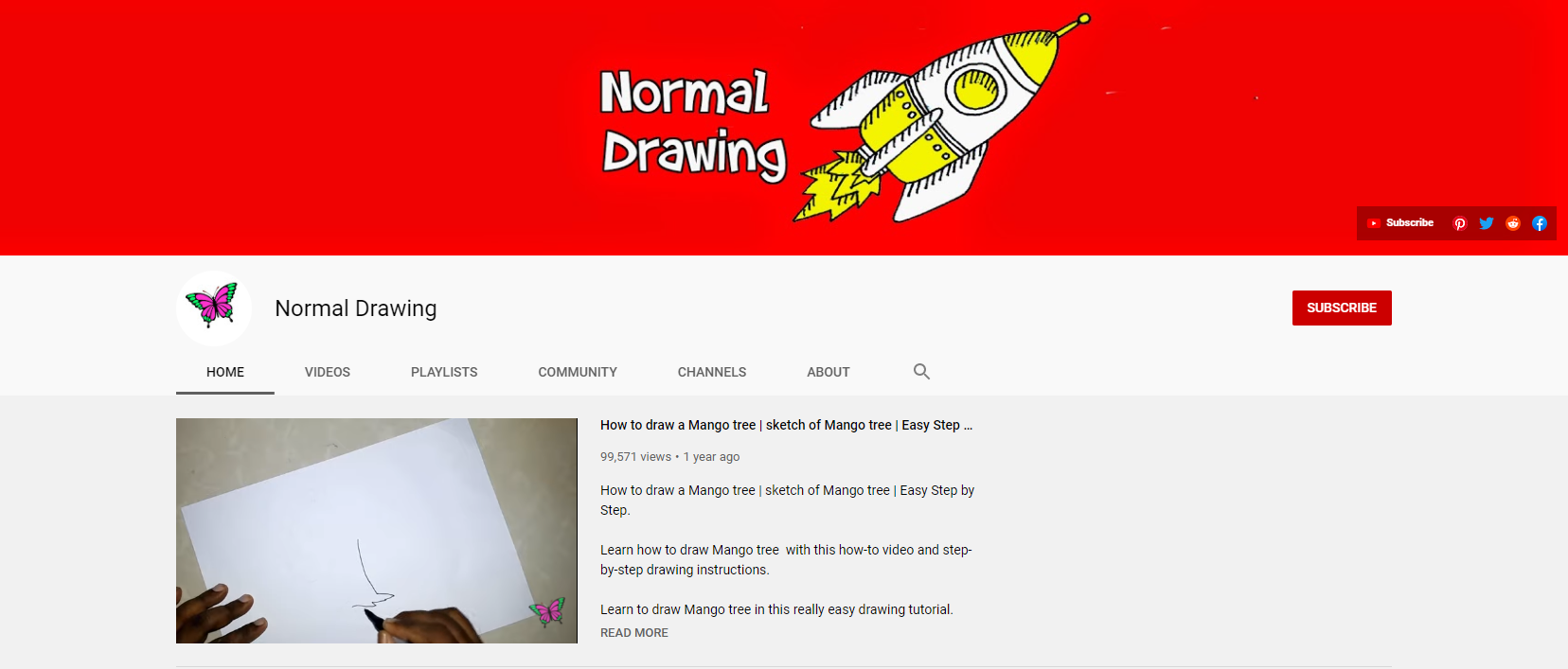Open the Reddit link in banner
The width and height of the screenshot is (1568, 669).
point(1513,223)
